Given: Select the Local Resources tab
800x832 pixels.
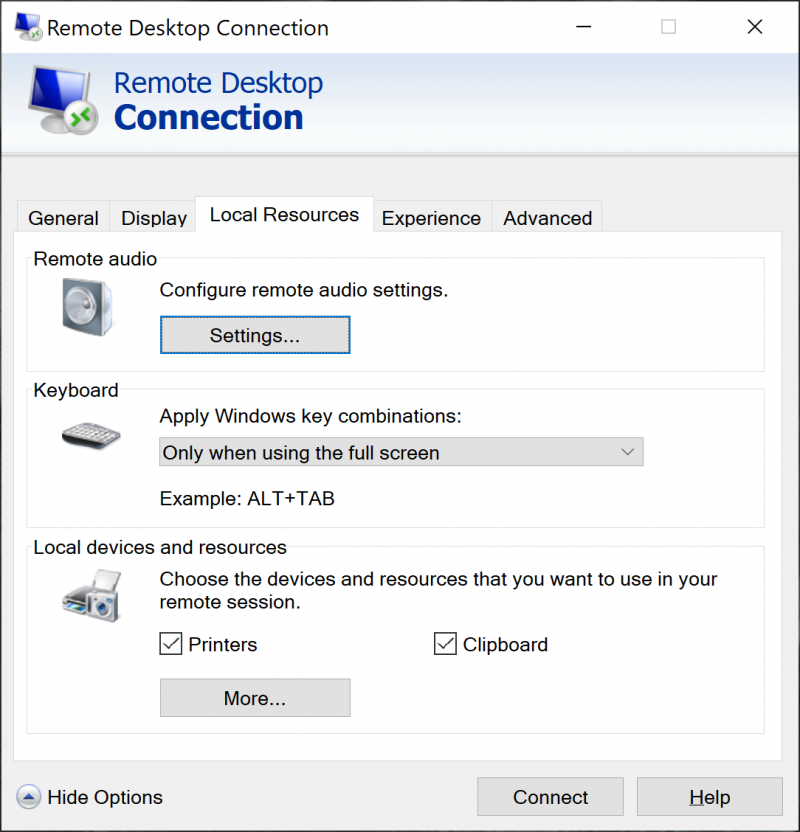Looking at the screenshot, I should (x=284, y=214).
